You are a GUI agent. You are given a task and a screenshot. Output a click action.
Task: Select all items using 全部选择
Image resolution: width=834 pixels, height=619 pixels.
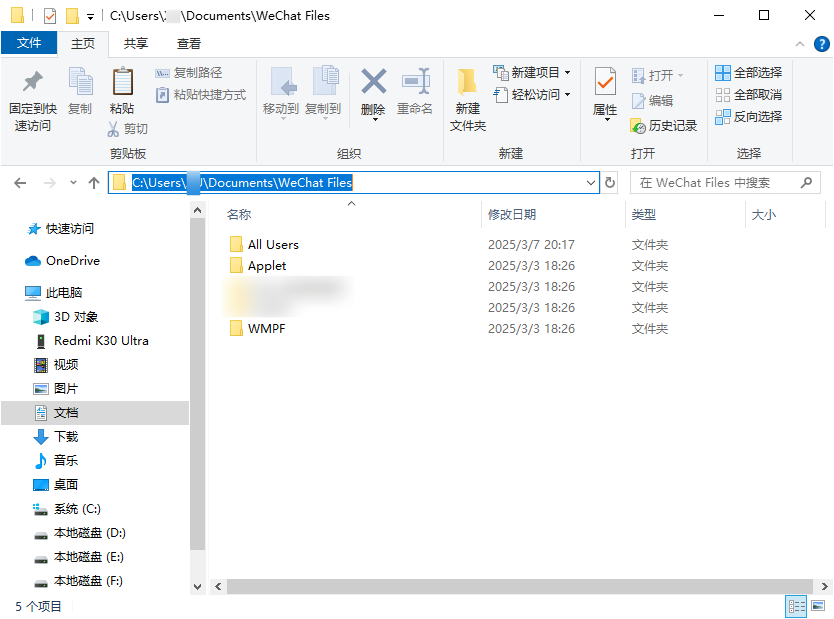click(x=749, y=72)
